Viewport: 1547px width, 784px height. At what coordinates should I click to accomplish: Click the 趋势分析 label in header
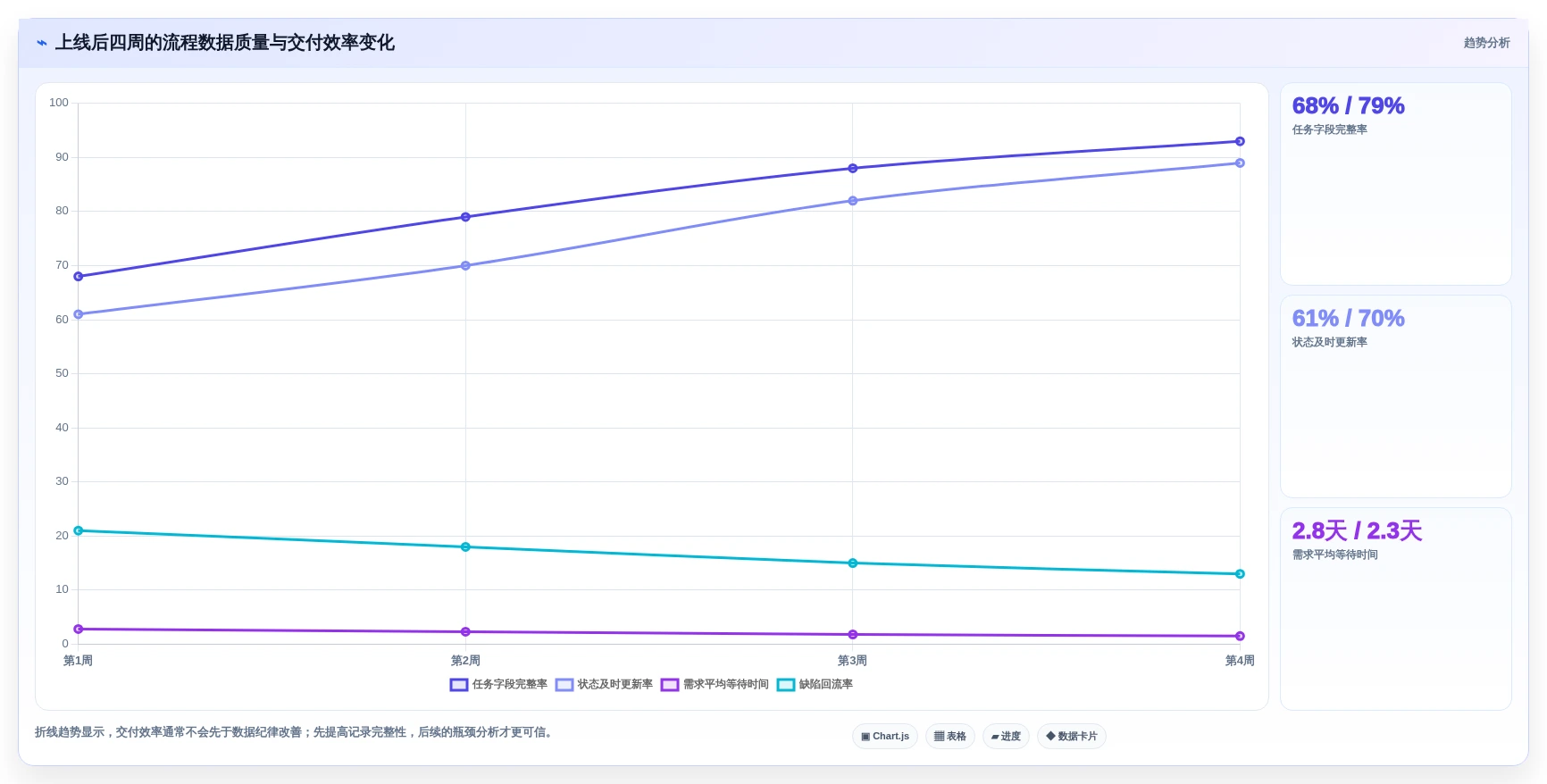click(x=1486, y=43)
